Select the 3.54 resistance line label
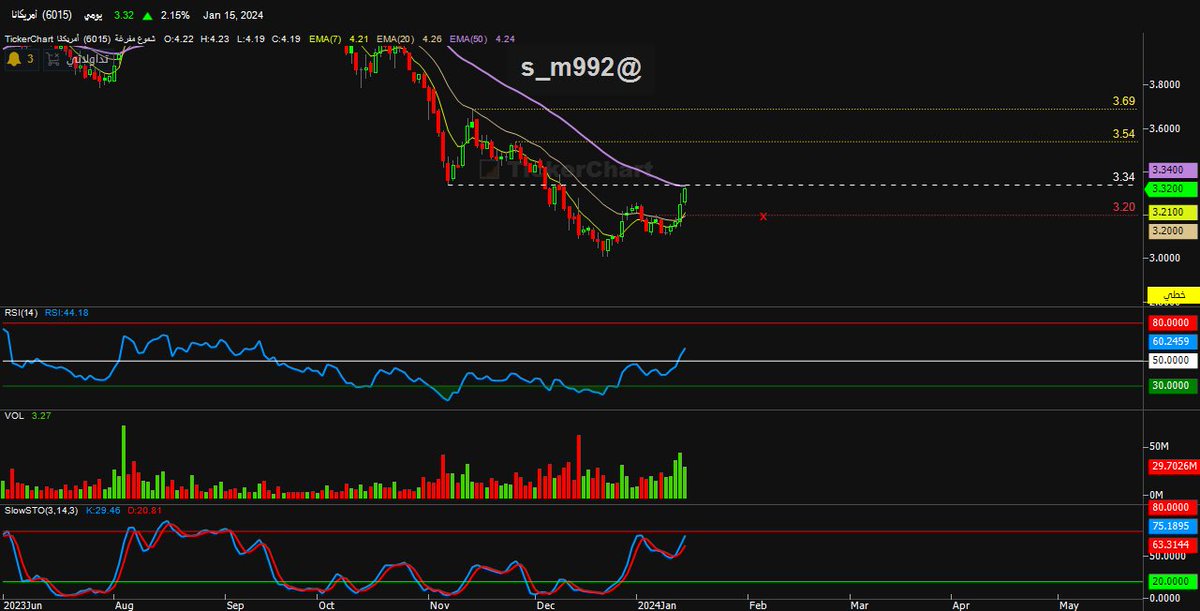Image resolution: width=1200 pixels, height=611 pixels. (1123, 133)
